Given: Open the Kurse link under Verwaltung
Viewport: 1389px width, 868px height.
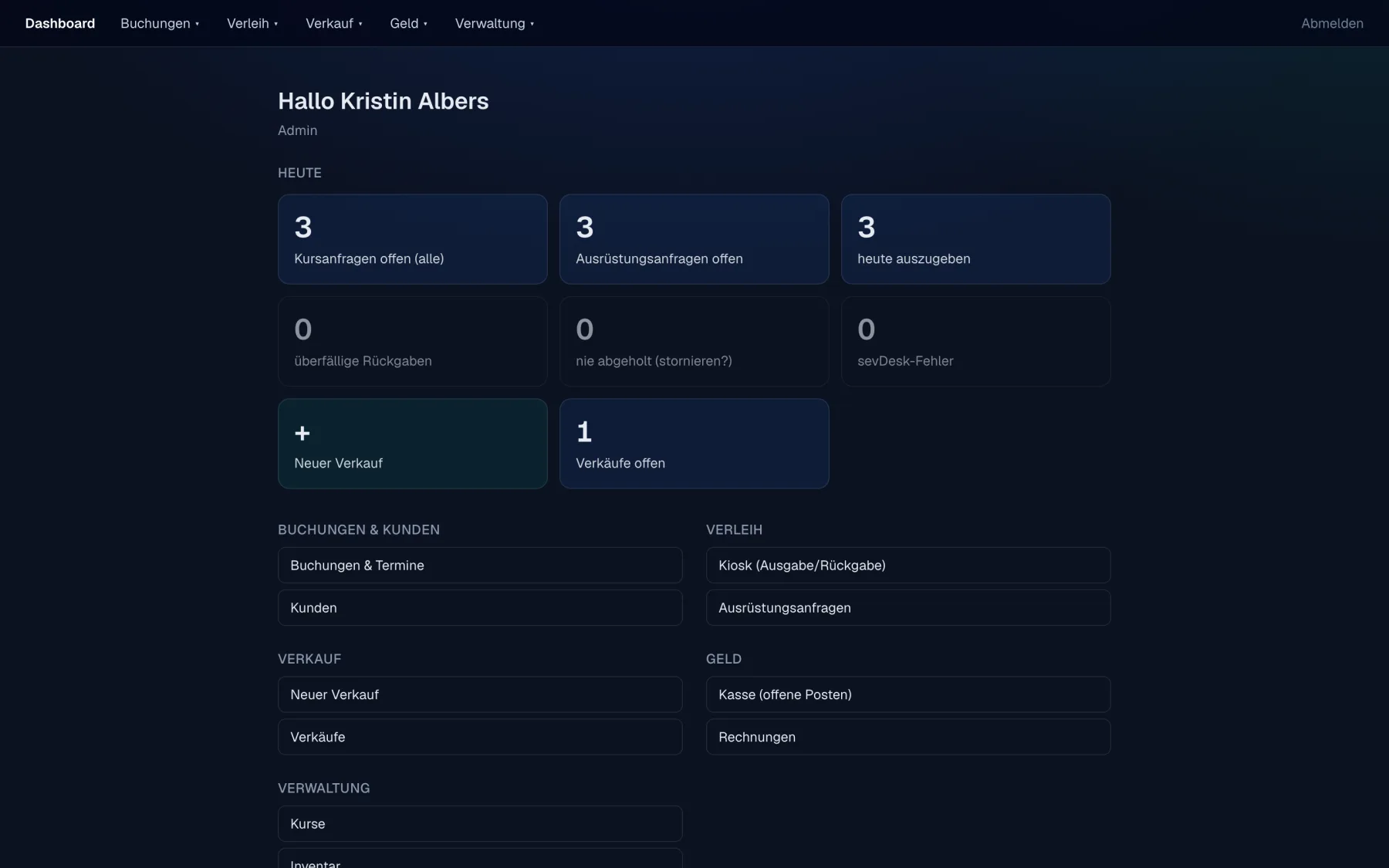Looking at the screenshot, I should 480,824.
